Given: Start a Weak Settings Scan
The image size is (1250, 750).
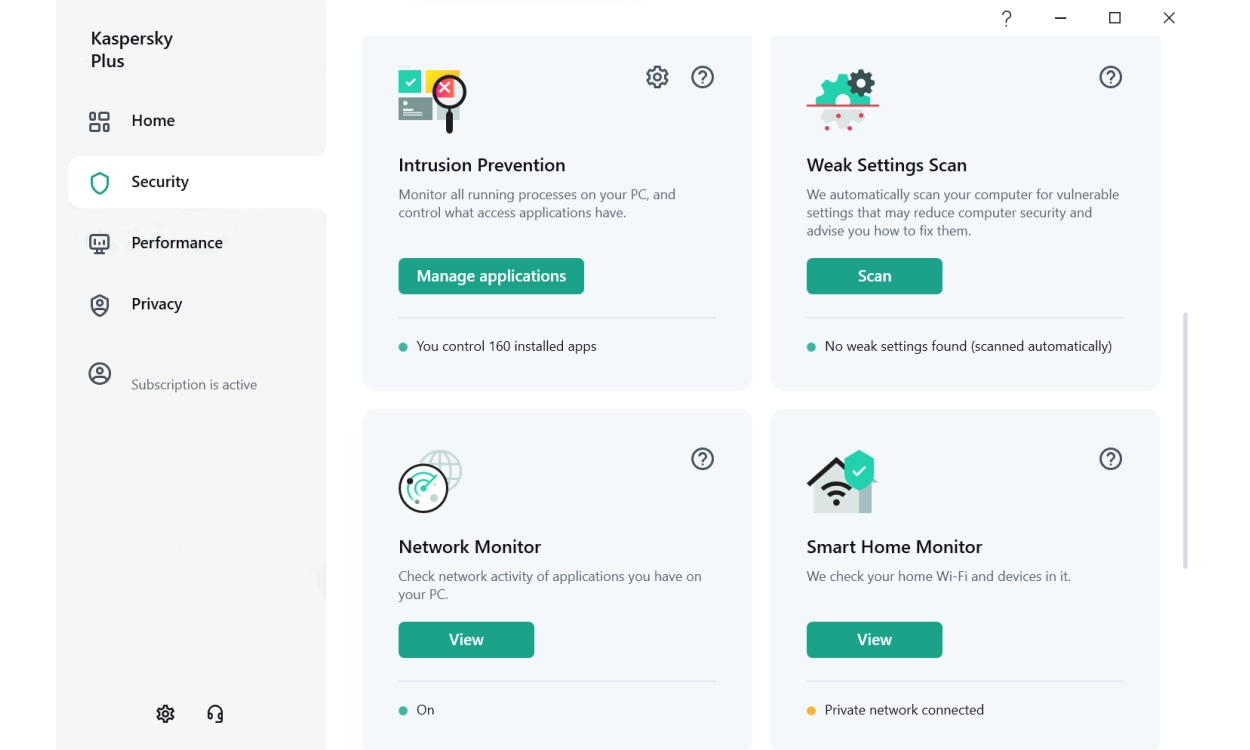Looking at the screenshot, I should pyautogui.click(x=874, y=275).
